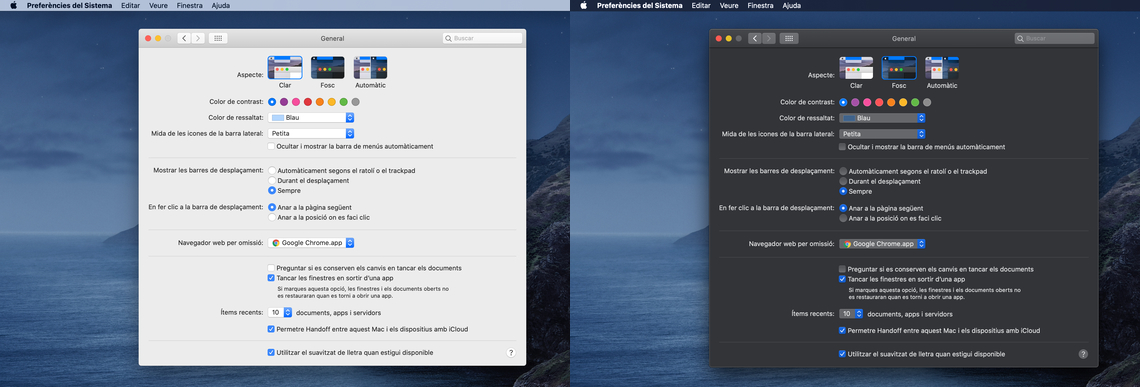Open Google Chrome.app browser dropdown, dark window

pos(882,244)
